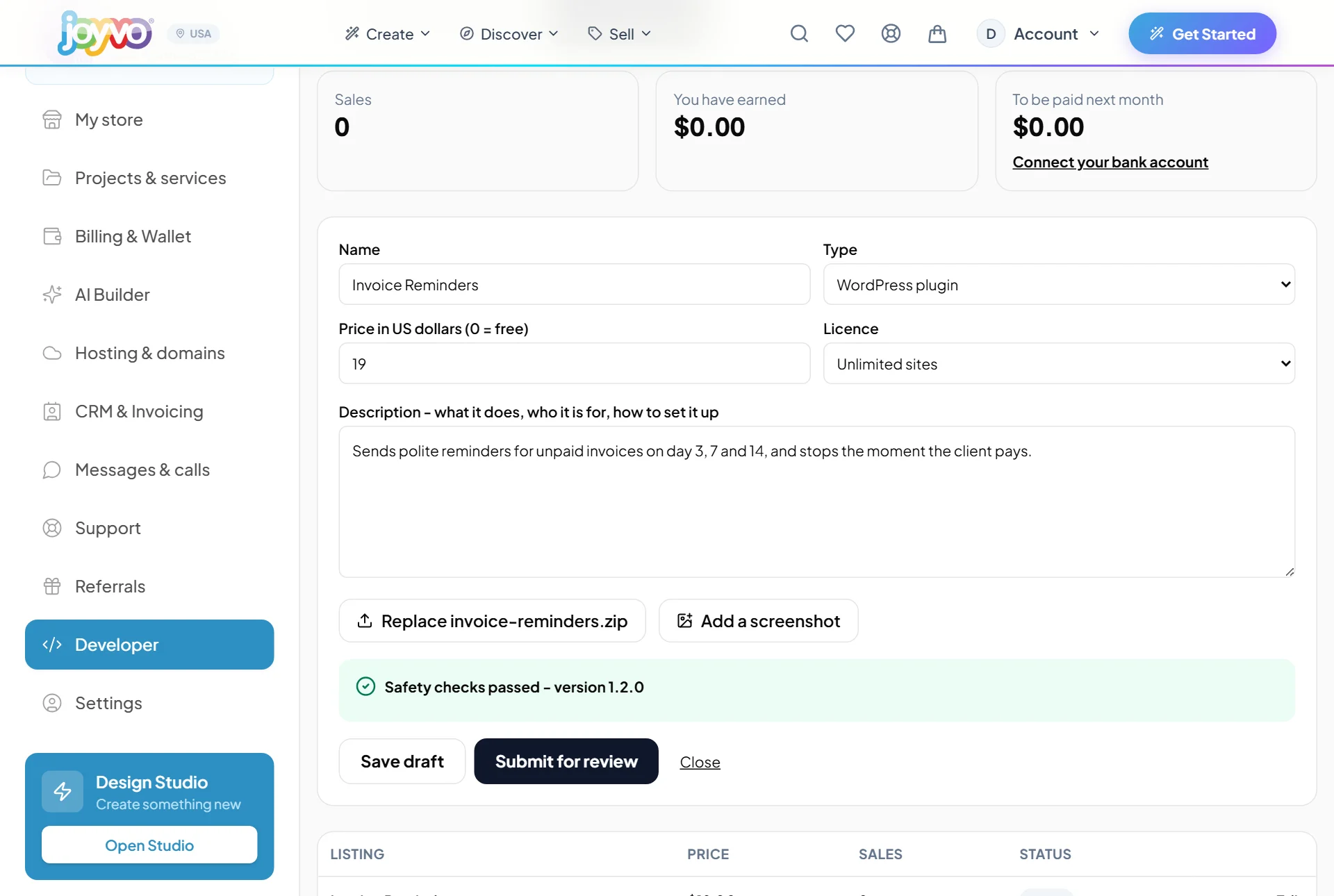Click the Referrals gift icon
1334x896 pixels.
click(x=52, y=586)
